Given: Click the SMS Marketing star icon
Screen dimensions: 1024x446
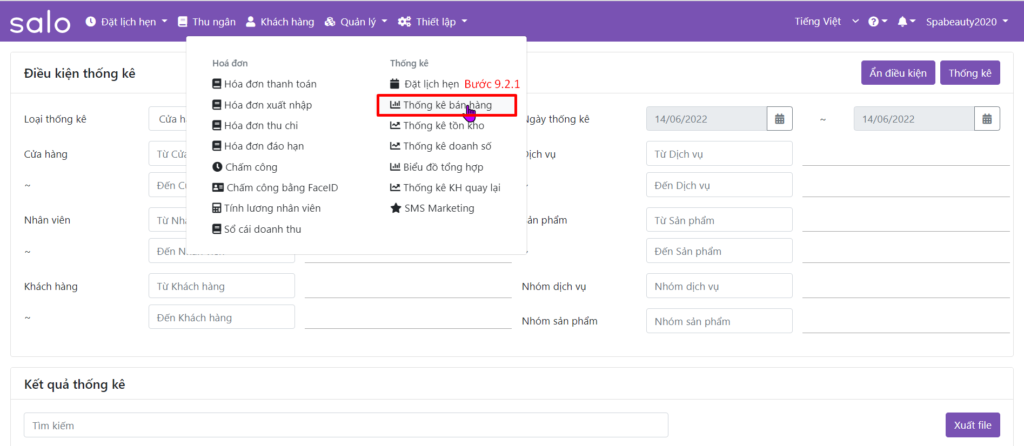Looking at the screenshot, I should 395,208.
